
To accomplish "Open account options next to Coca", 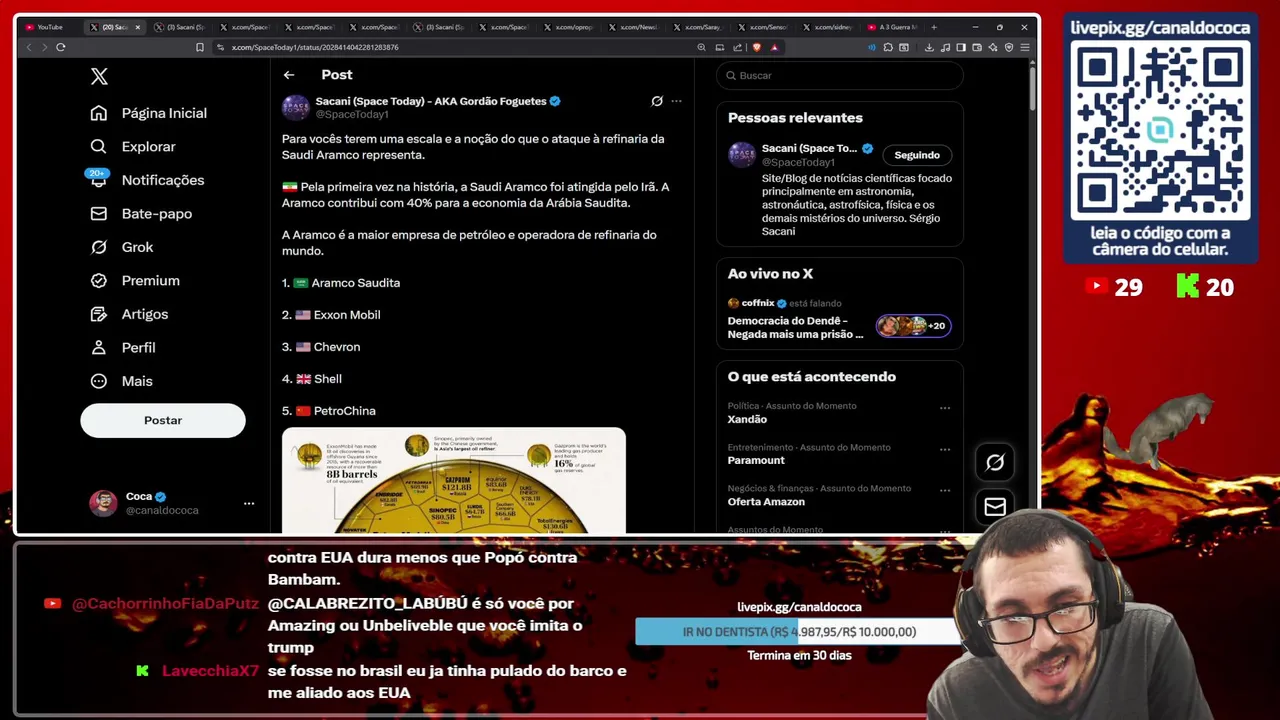I will pos(249,503).
